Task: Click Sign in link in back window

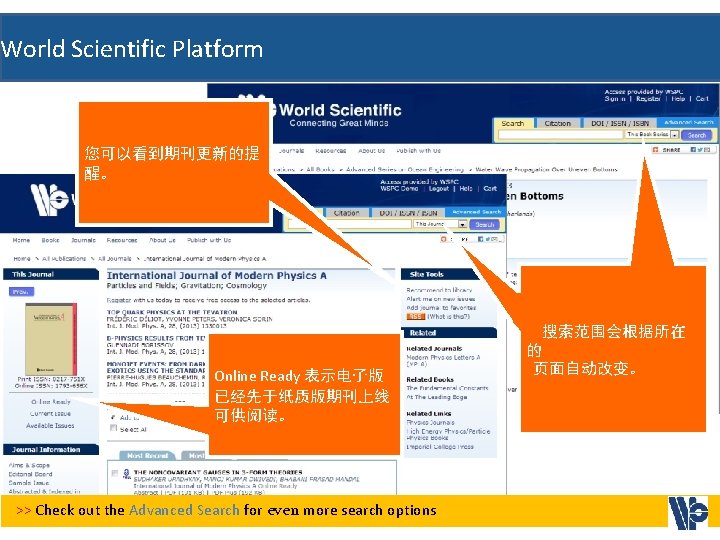Action: [614, 99]
